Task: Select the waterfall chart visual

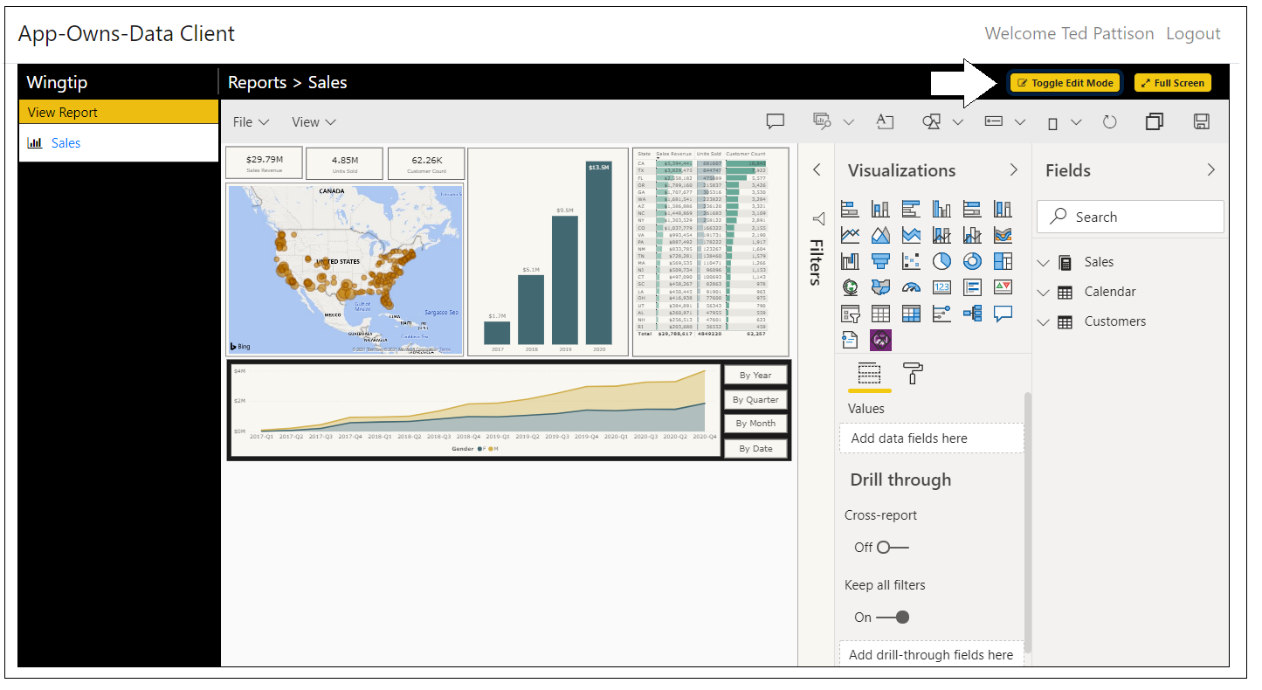Action: (x=850, y=261)
